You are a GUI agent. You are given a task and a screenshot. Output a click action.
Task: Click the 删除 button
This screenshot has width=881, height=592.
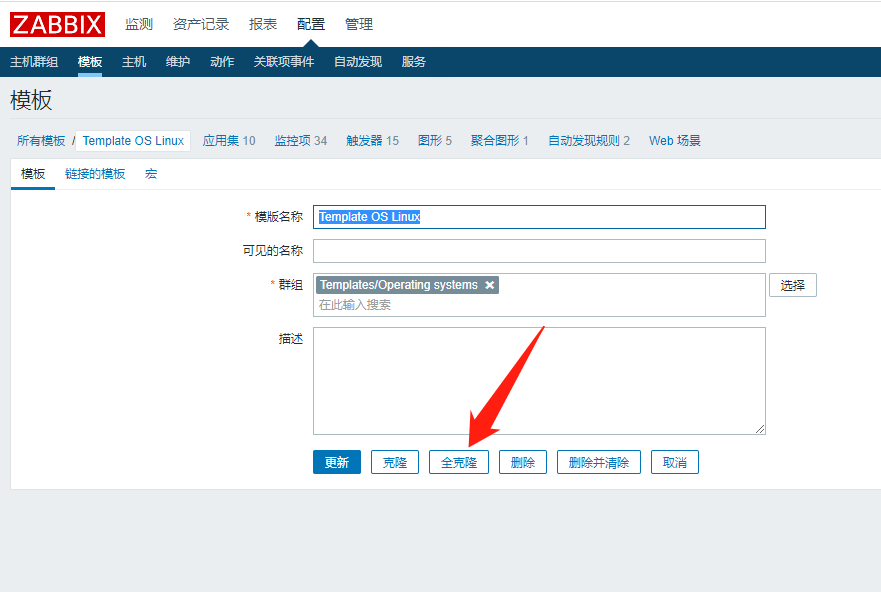[523, 462]
